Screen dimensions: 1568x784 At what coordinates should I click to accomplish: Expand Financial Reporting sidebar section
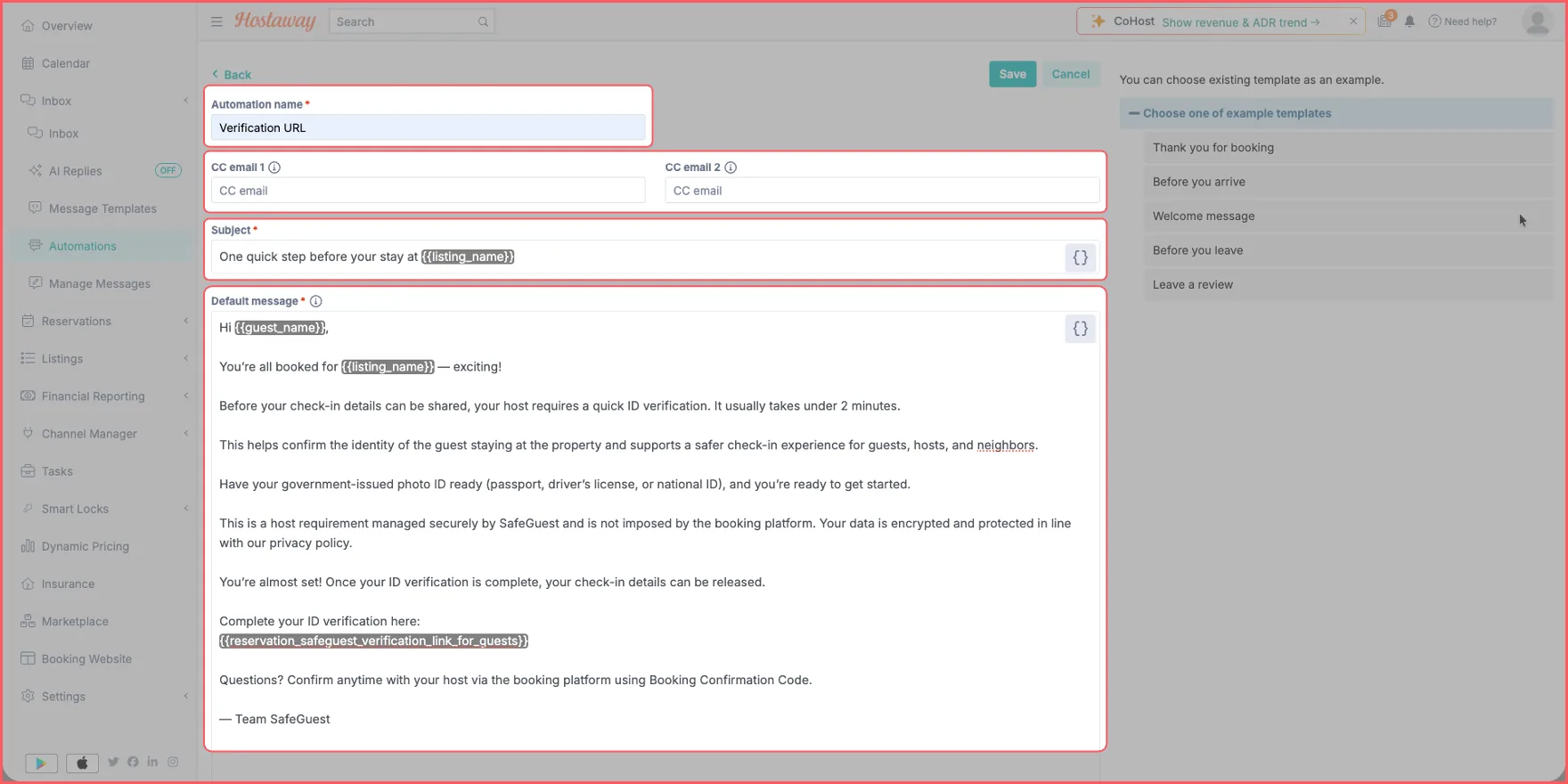tap(186, 396)
